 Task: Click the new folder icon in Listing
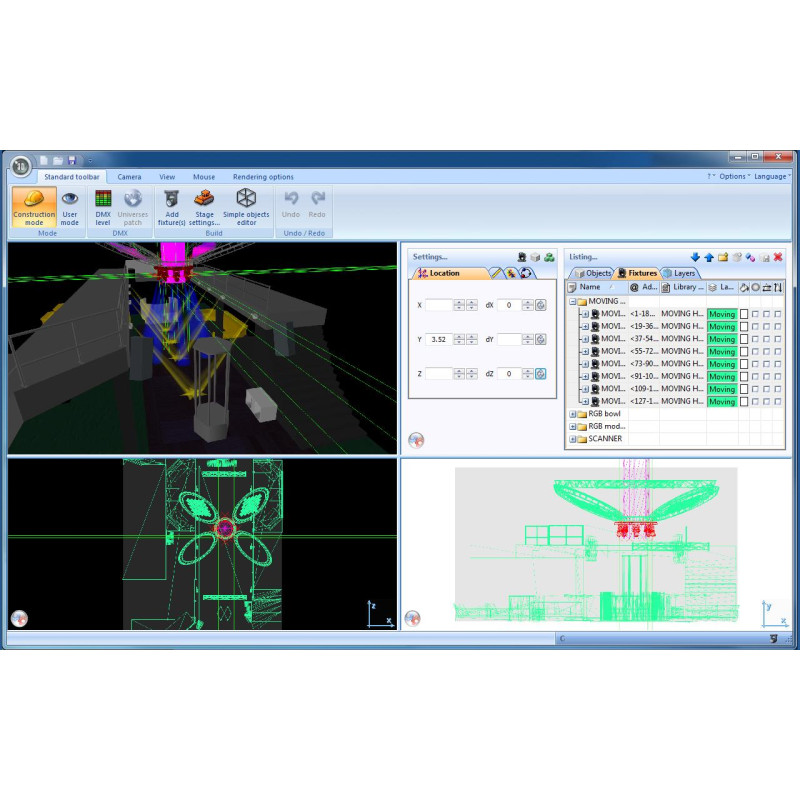pos(722,257)
